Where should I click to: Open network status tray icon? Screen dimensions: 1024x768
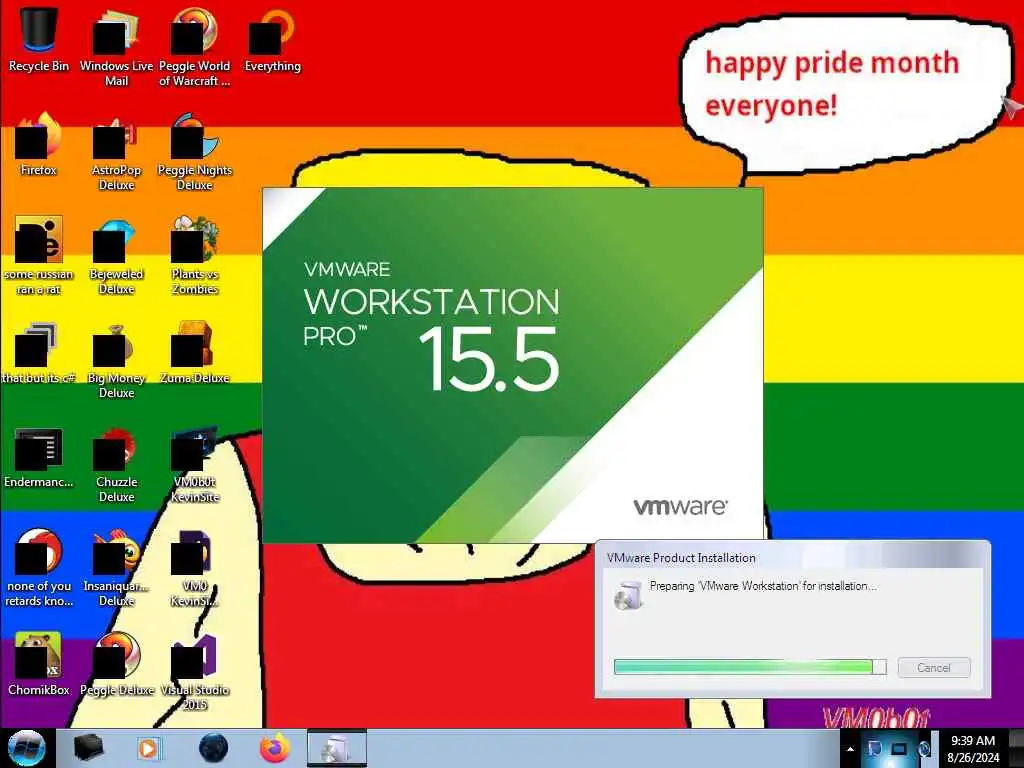(x=899, y=749)
